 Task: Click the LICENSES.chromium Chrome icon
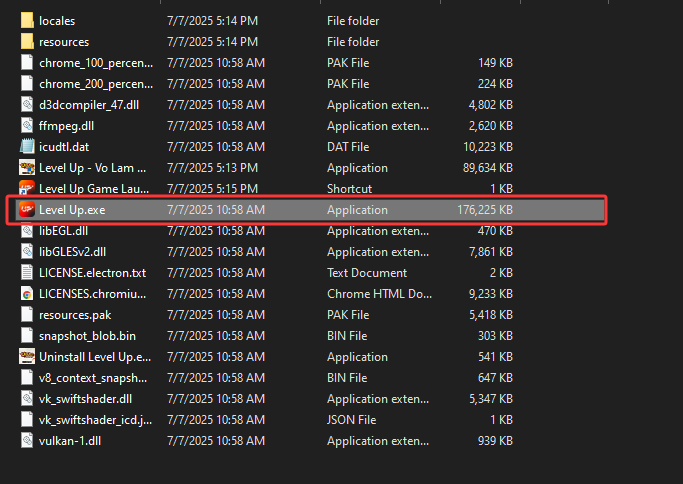coord(27,294)
